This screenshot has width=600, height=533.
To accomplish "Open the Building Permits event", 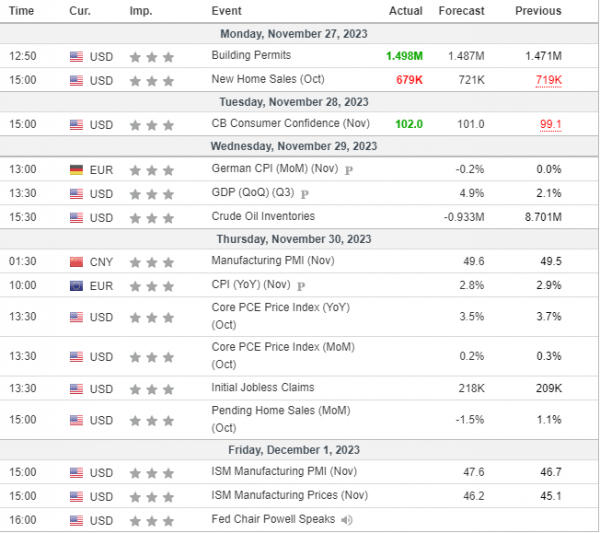I will point(249,57).
